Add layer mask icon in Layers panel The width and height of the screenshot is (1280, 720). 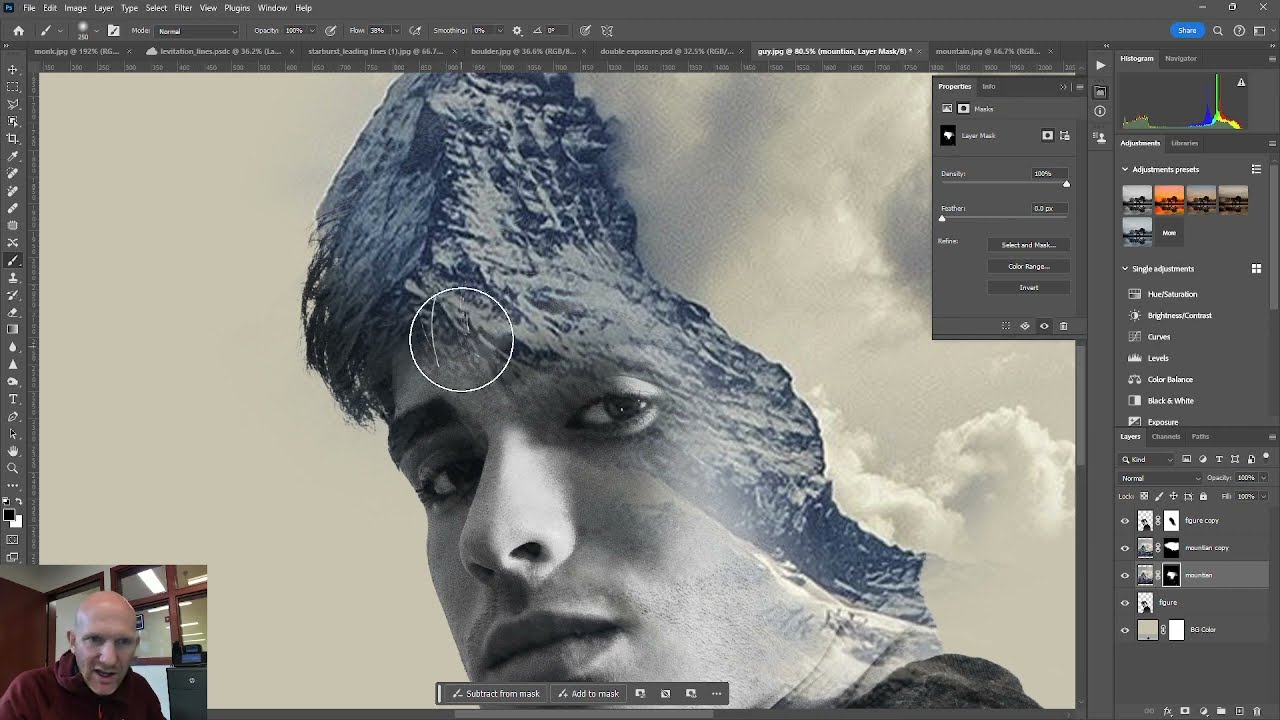point(1185,711)
